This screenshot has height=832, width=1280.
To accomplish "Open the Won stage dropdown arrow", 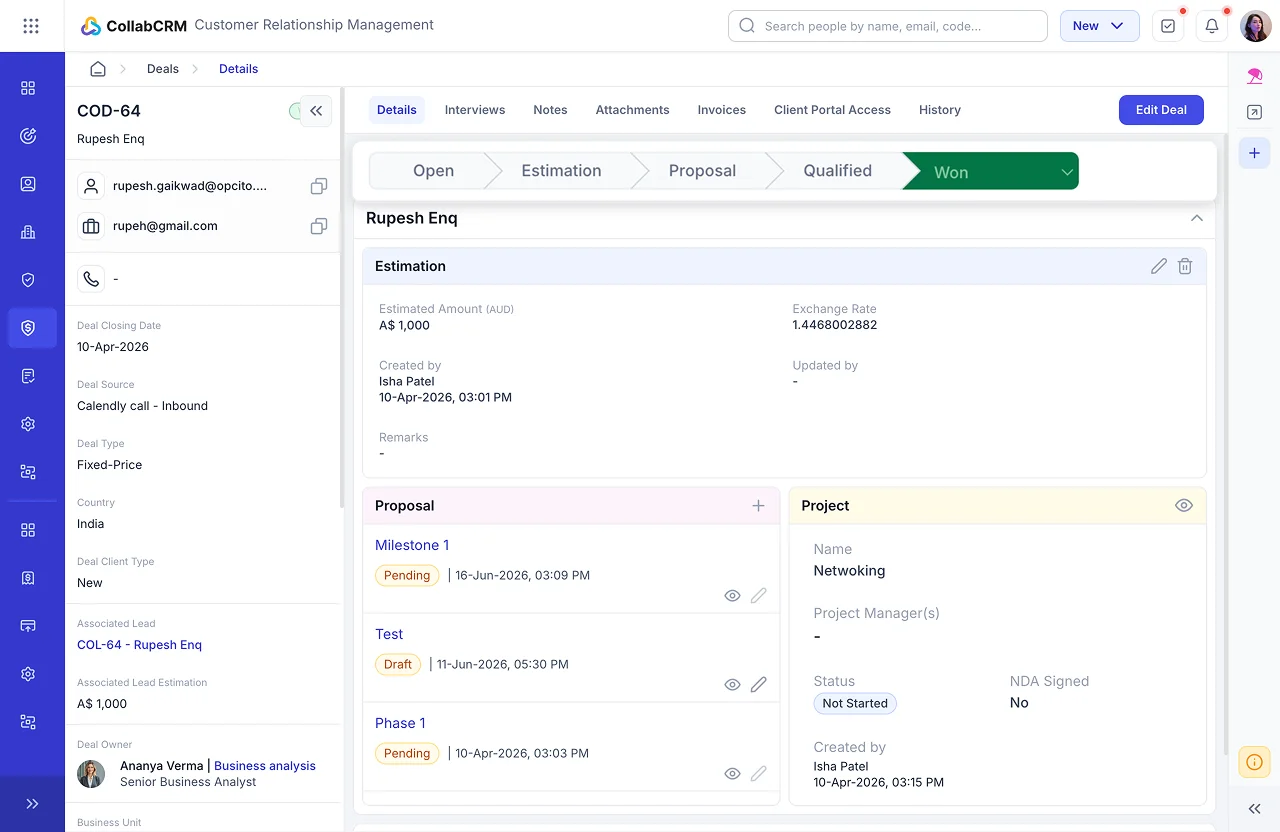I will coord(1067,172).
